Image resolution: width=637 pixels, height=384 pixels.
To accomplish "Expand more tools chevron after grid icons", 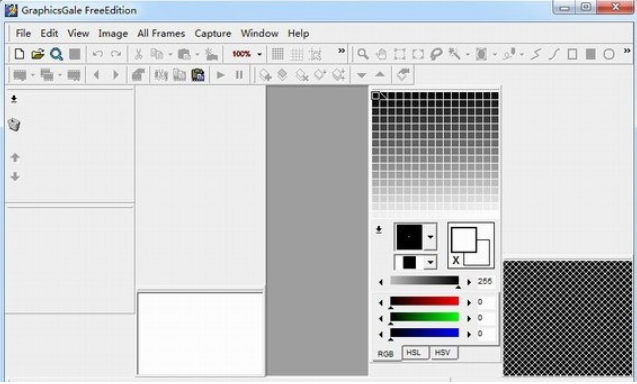I will pyautogui.click(x=342, y=51).
